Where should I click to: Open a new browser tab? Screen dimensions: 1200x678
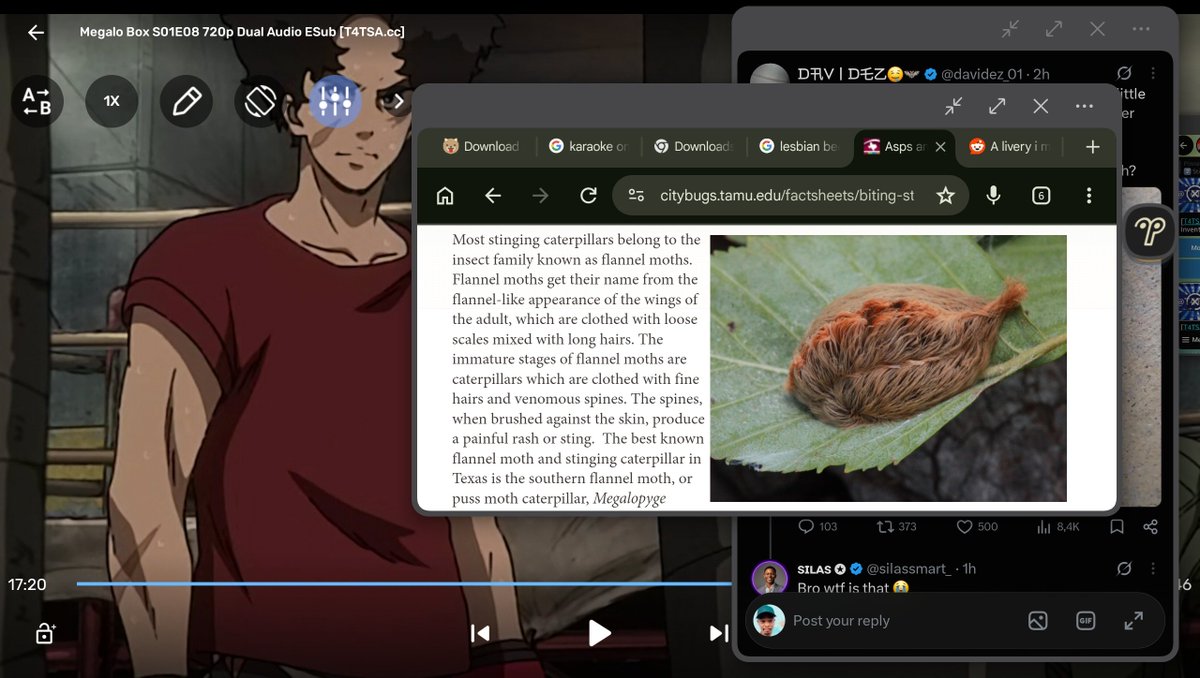pos(1092,146)
